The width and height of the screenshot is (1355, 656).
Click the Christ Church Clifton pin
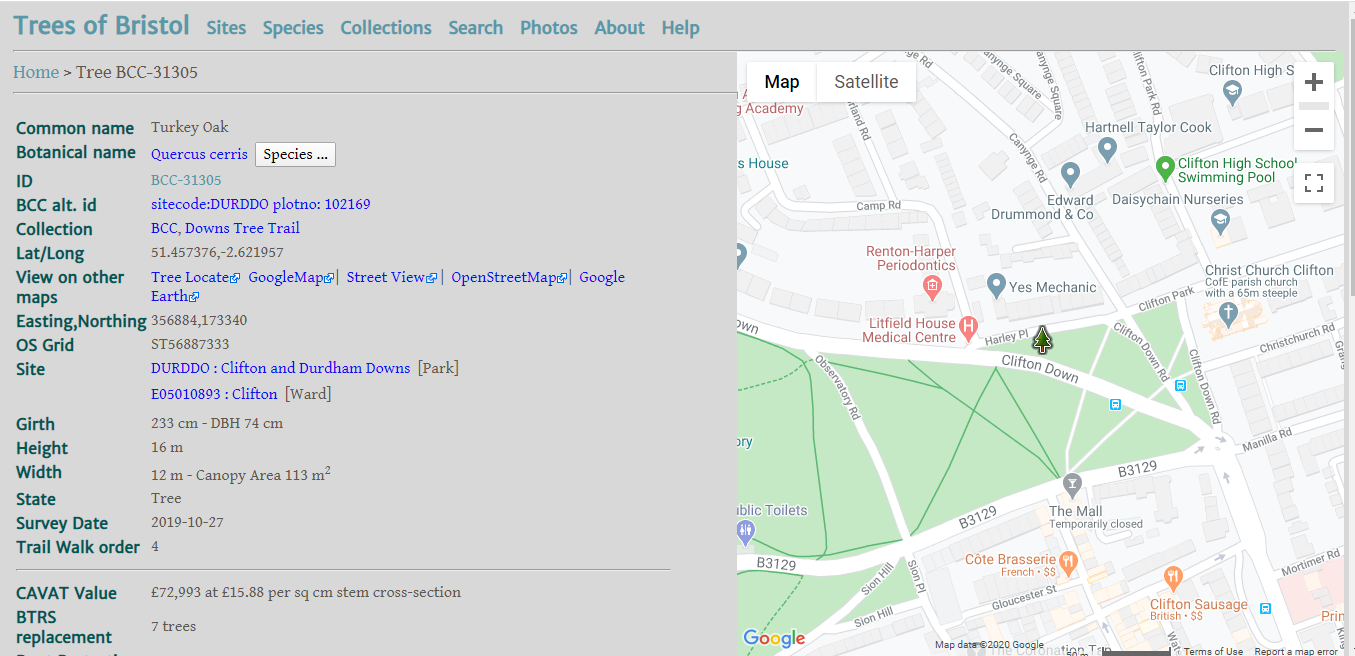tap(1231, 314)
